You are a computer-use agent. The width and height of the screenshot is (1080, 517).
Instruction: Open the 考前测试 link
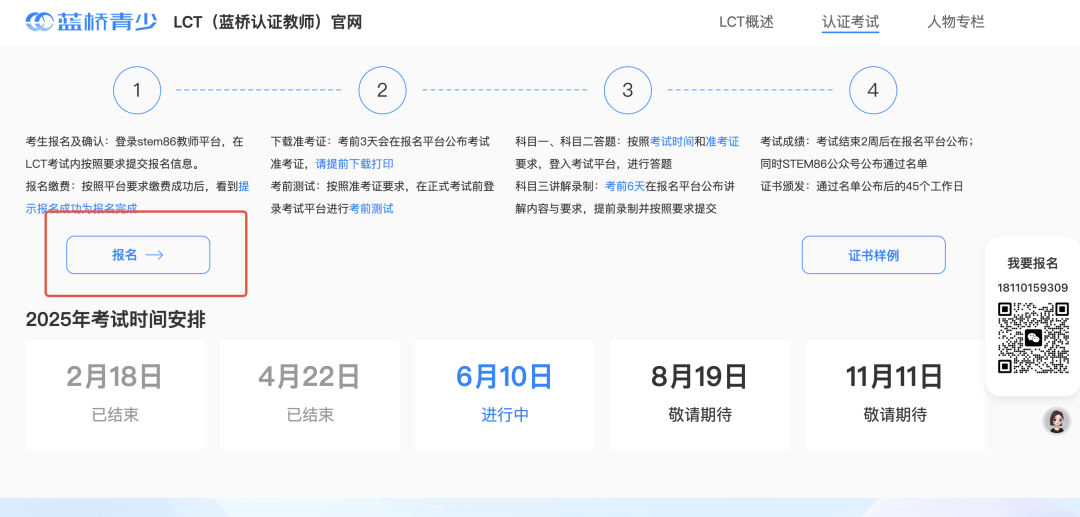point(371,208)
